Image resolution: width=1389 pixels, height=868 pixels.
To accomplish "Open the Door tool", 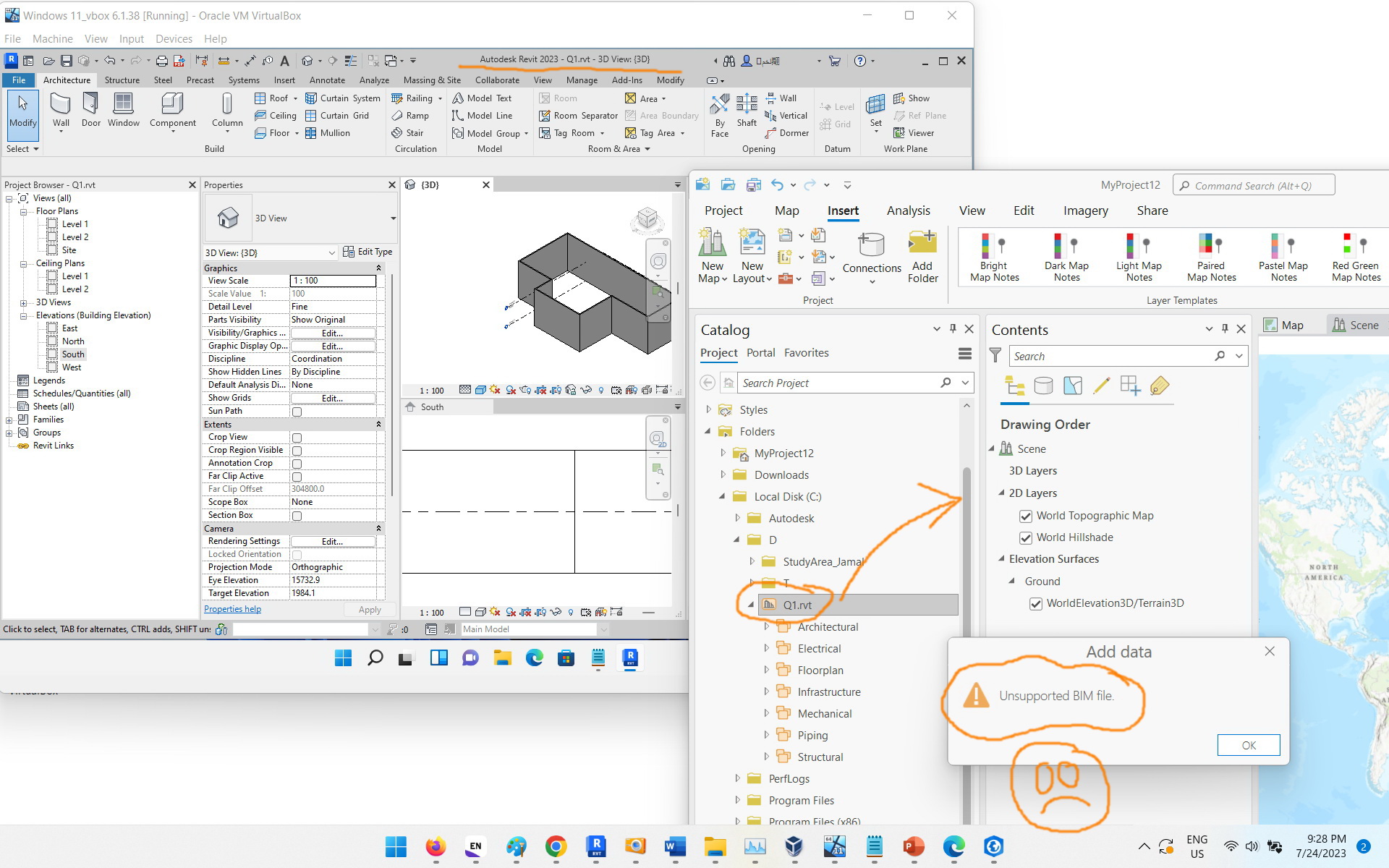I will click(90, 109).
